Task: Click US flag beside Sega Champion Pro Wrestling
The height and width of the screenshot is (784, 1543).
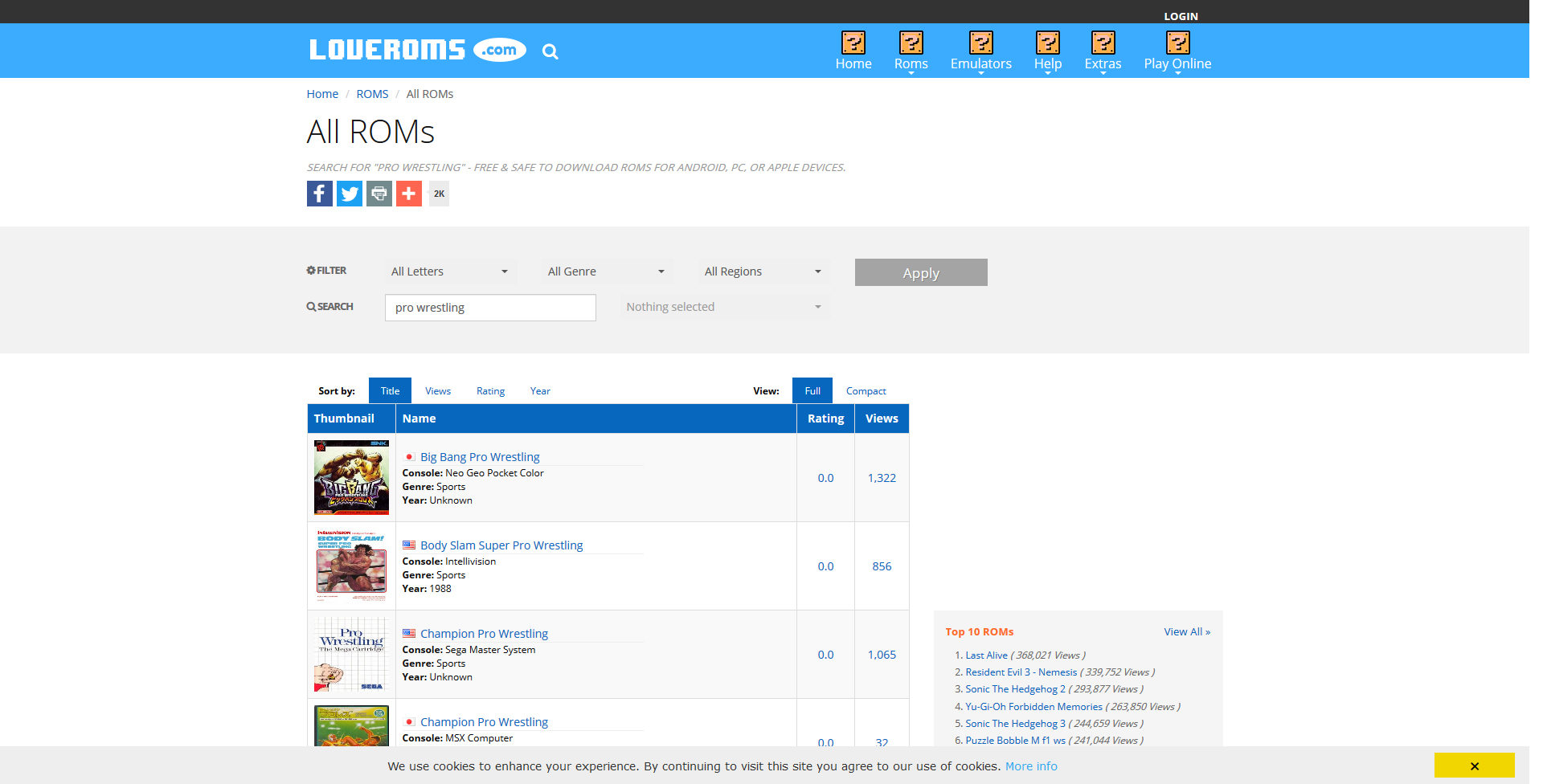Action: 409,634
